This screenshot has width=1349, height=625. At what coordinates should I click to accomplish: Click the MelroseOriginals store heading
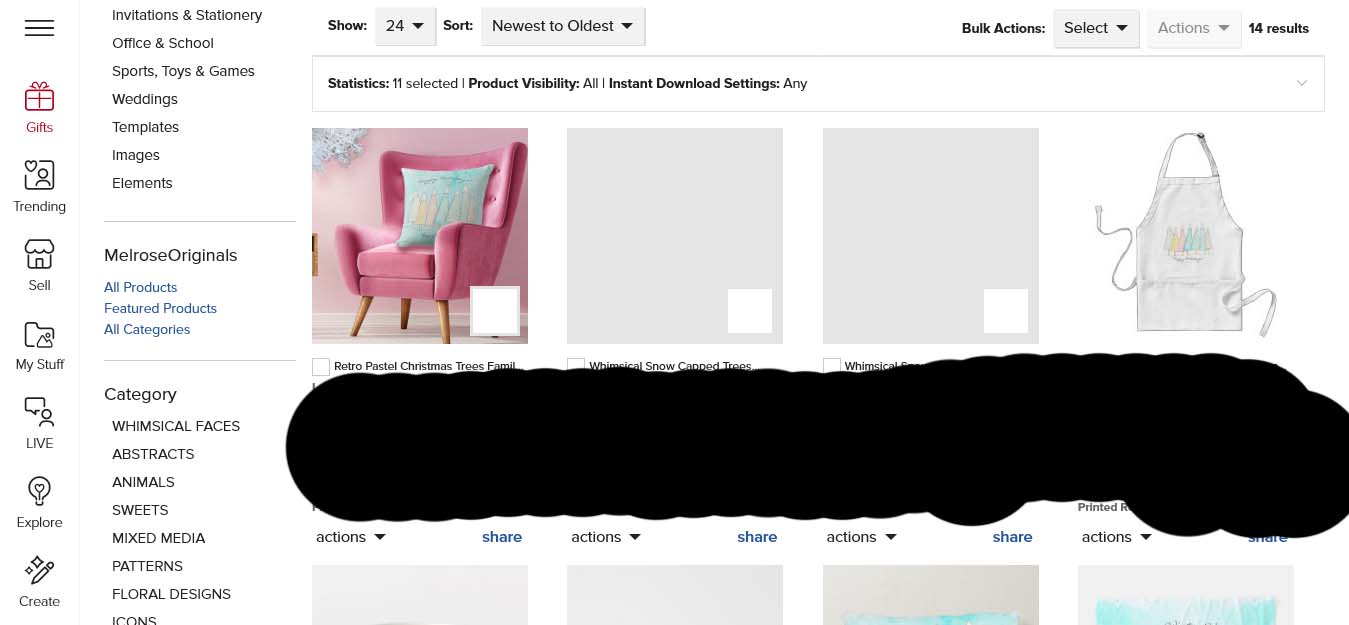pos(171,255)
